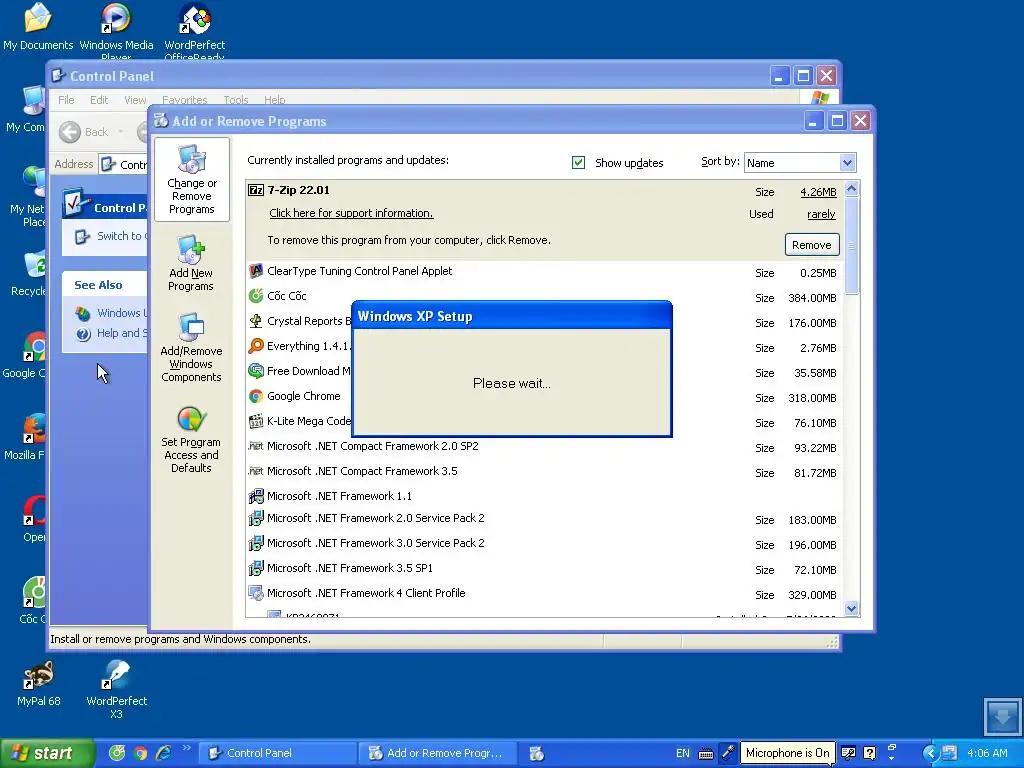Click the ClearType Tuning applet icon

(256, 271)
